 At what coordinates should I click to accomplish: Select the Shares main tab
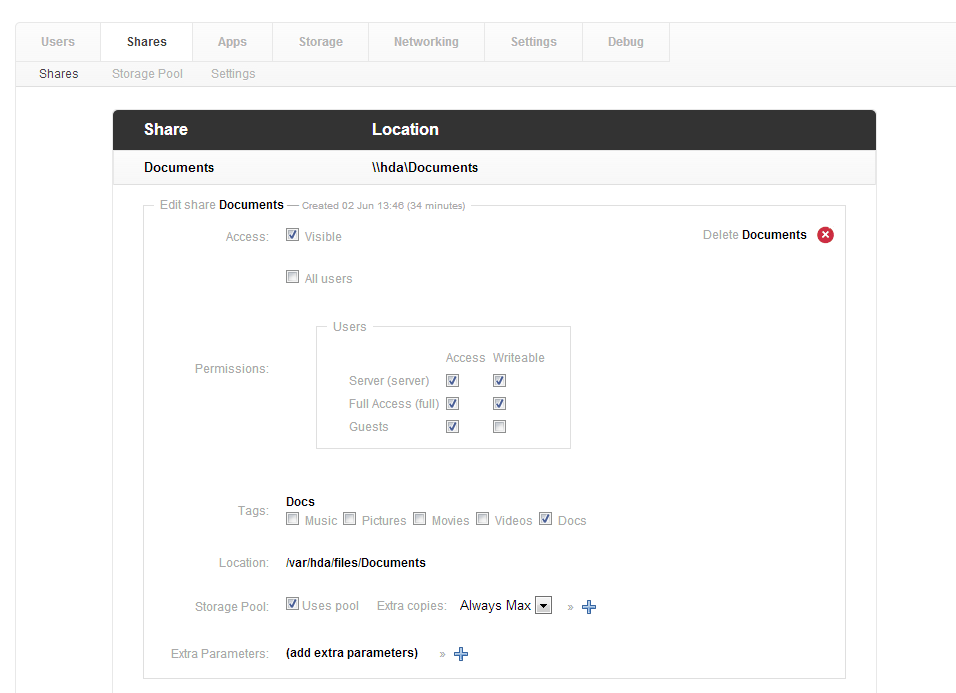click(x=147, y=42)
